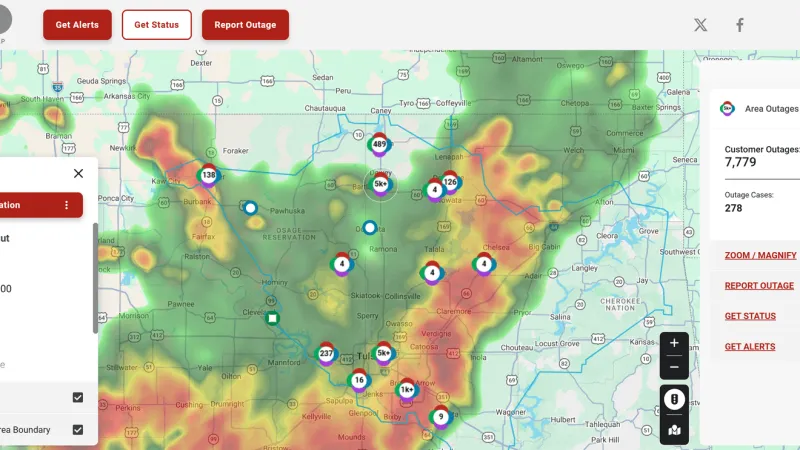Viewport: 800px width, 450px height.
Task: Click the Get Alerts button
Action: 77,24
